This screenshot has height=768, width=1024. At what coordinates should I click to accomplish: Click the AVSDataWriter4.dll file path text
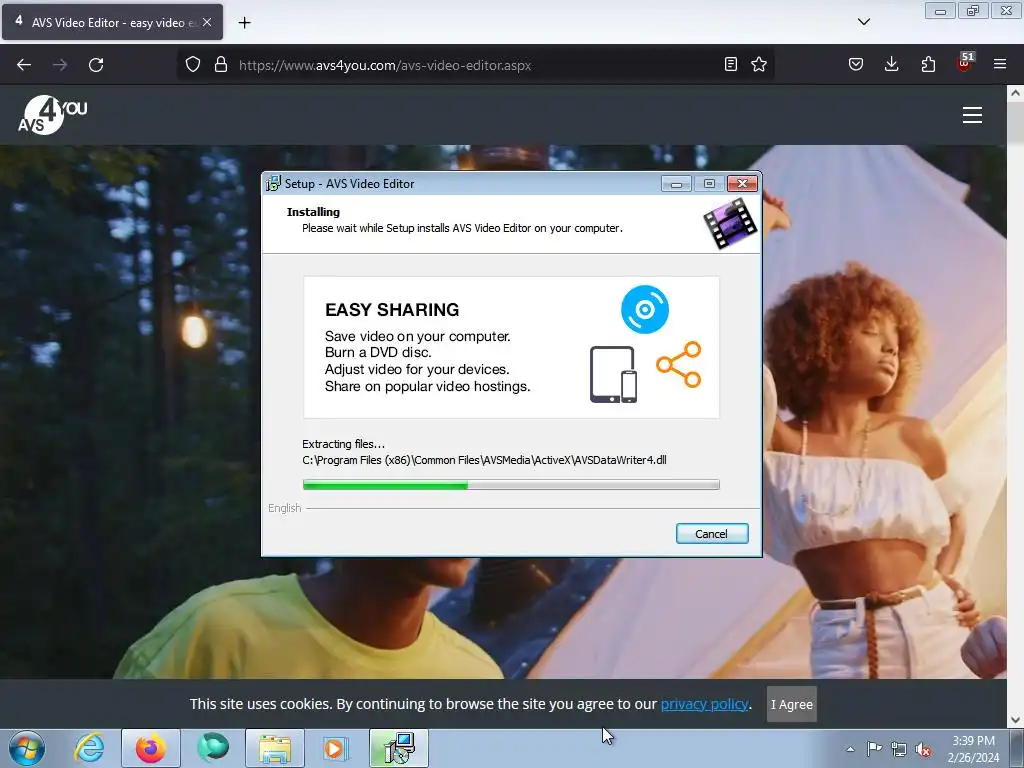coord(484,460)
